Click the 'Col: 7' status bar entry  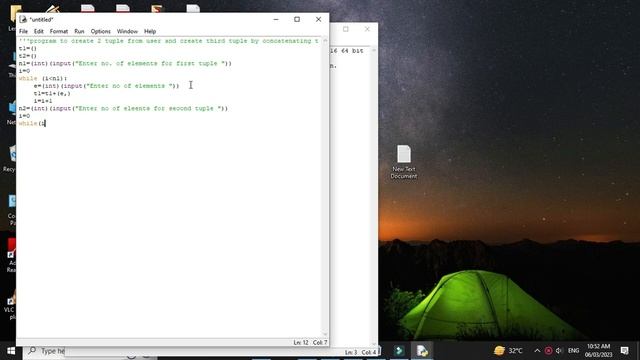tap(320, 342)
